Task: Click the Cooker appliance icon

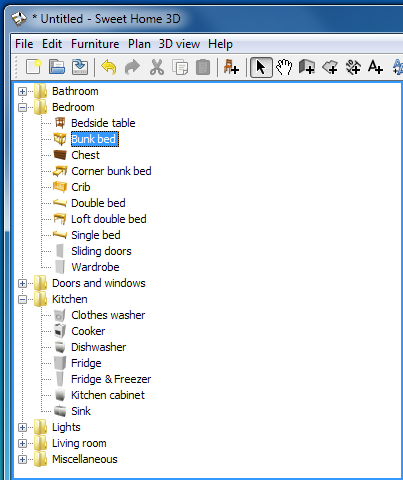Action: pos(60,331)
